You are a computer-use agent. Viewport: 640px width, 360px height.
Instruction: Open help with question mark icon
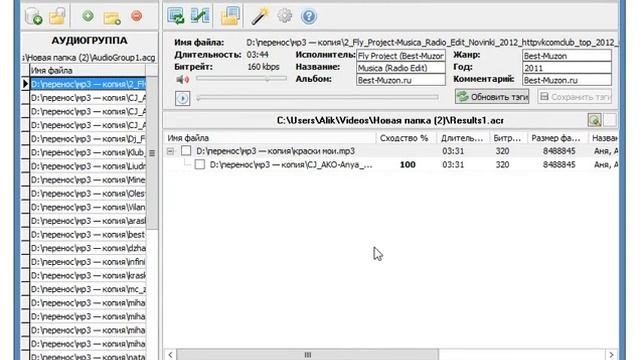309,16
